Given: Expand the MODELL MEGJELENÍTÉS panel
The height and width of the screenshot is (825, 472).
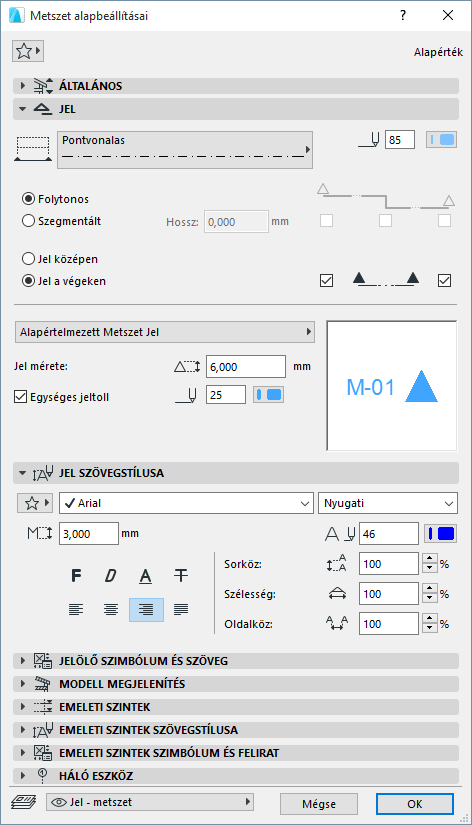Looking at the screenshot, I should coord(236,684).
